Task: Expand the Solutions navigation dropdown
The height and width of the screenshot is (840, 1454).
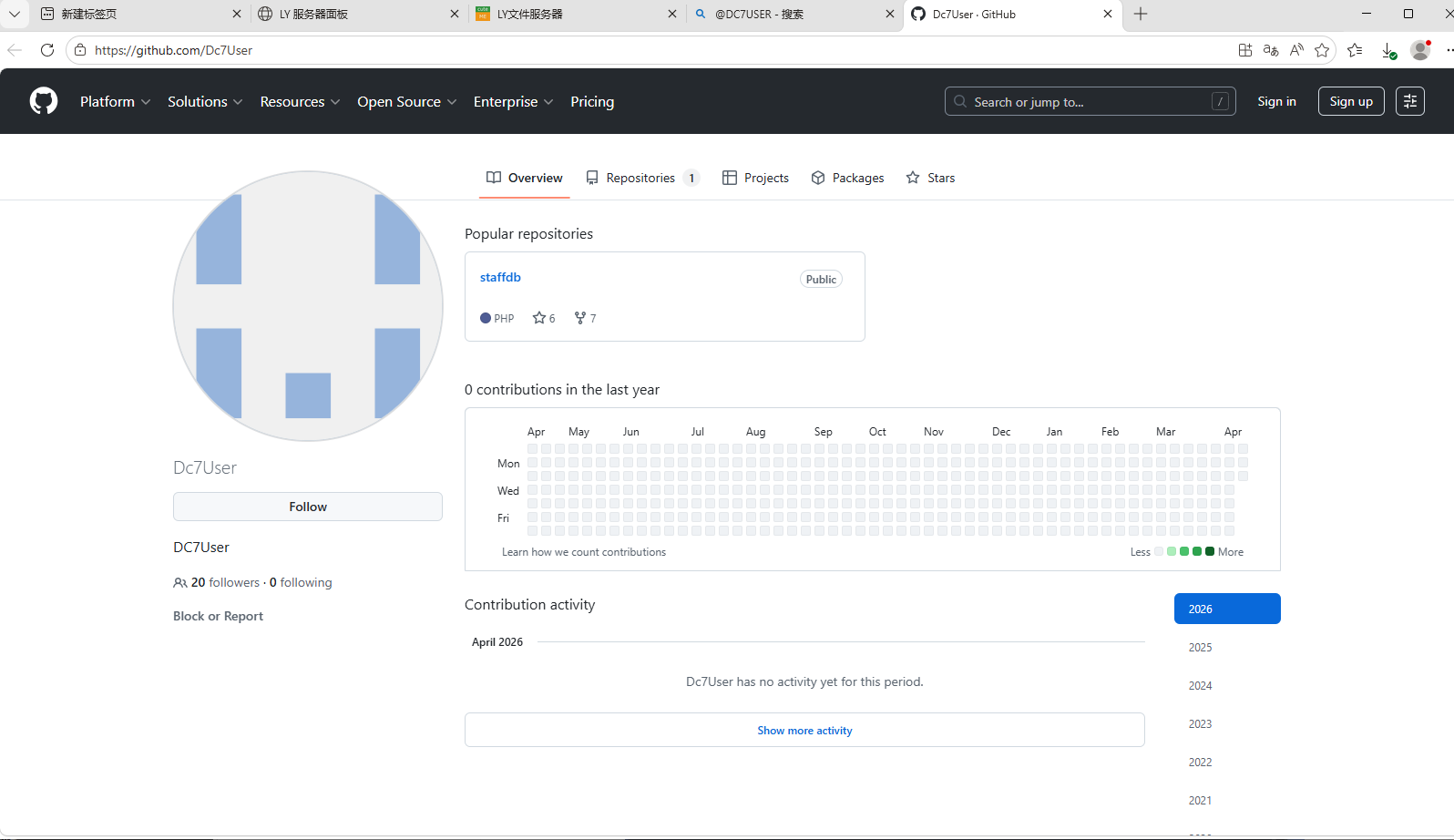Action: coord(204,101)
